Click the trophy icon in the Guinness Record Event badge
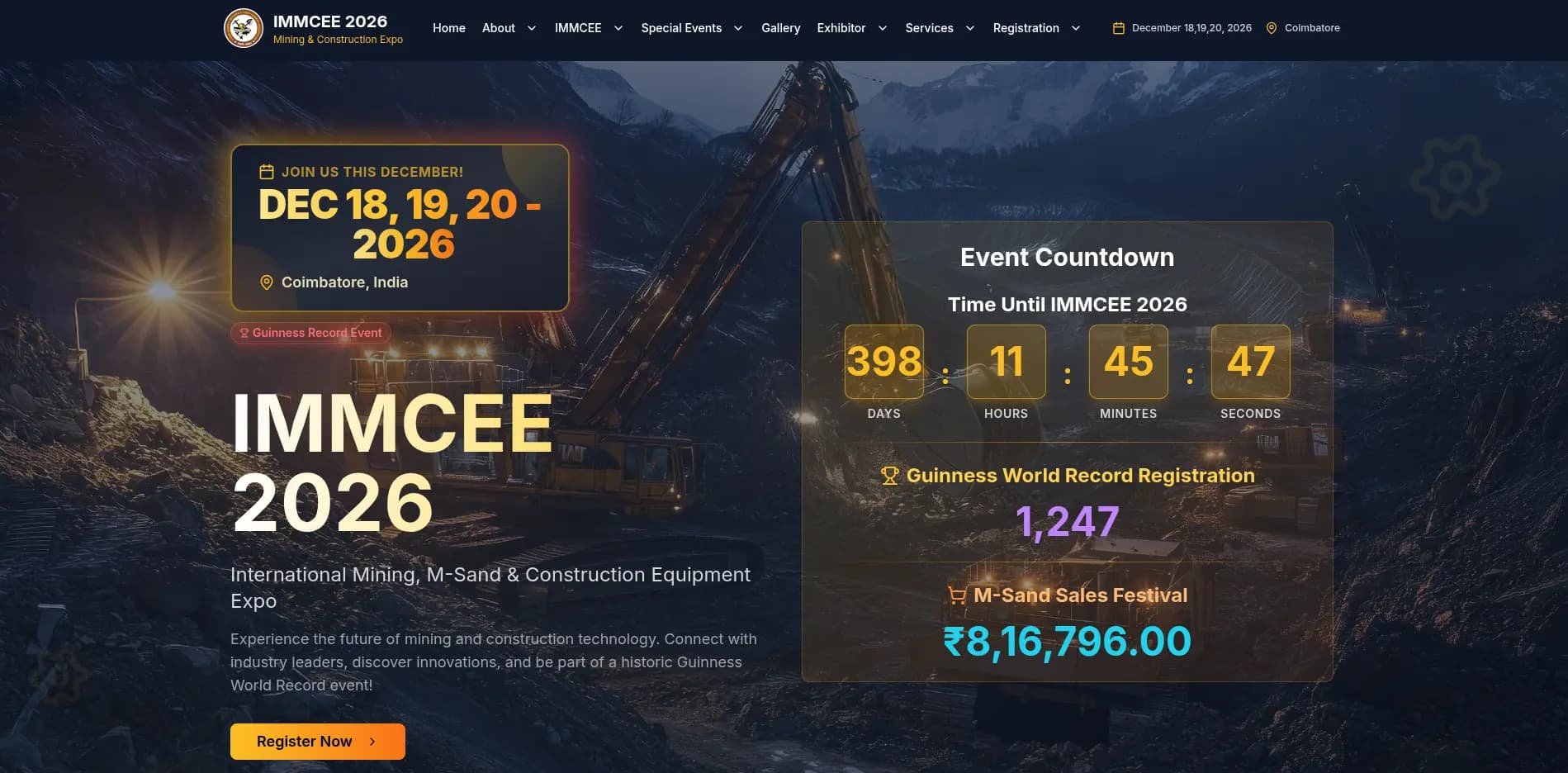 coord(244,333)
